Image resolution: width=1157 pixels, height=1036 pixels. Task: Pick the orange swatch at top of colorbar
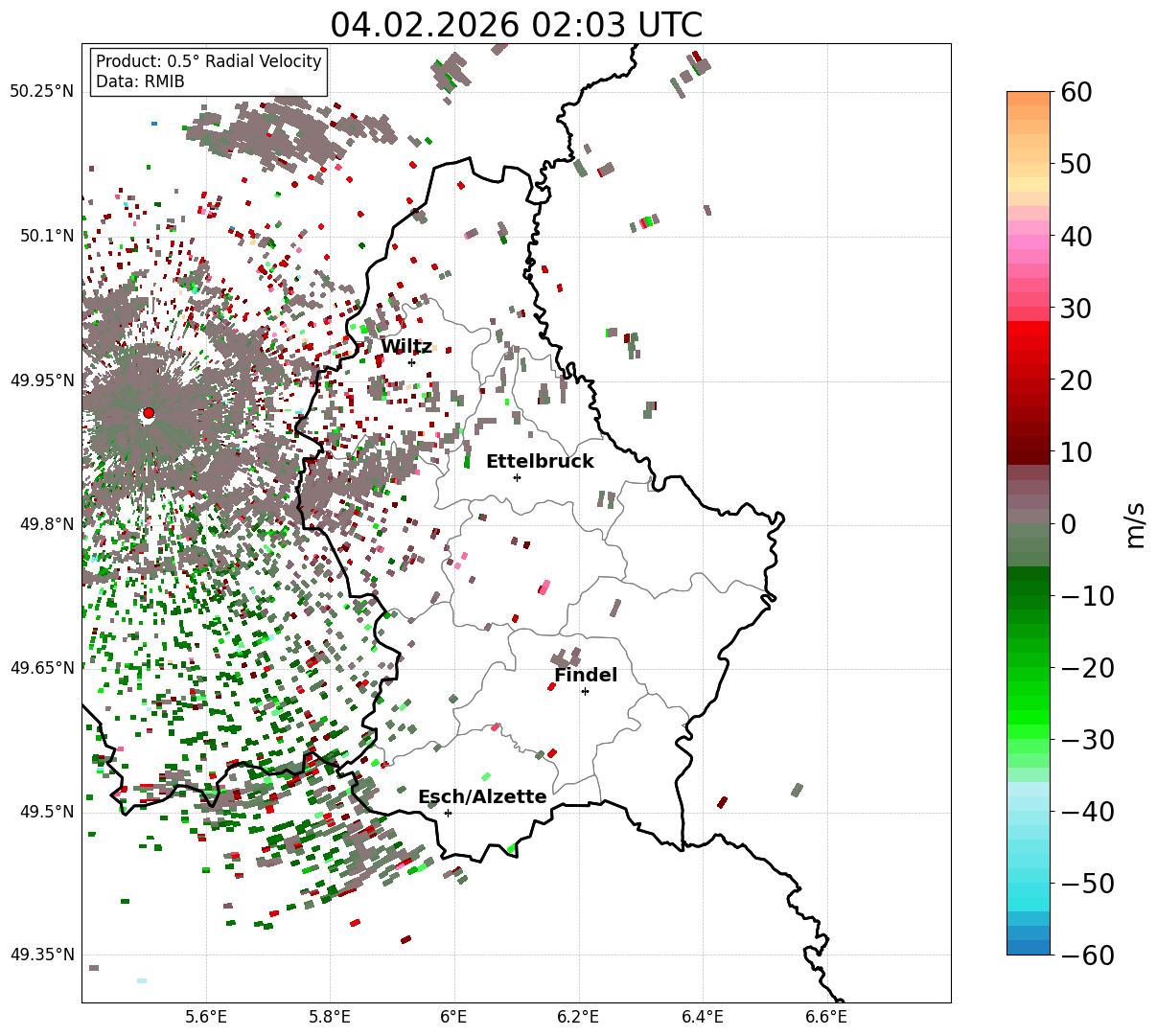[x=1029, y=99]
